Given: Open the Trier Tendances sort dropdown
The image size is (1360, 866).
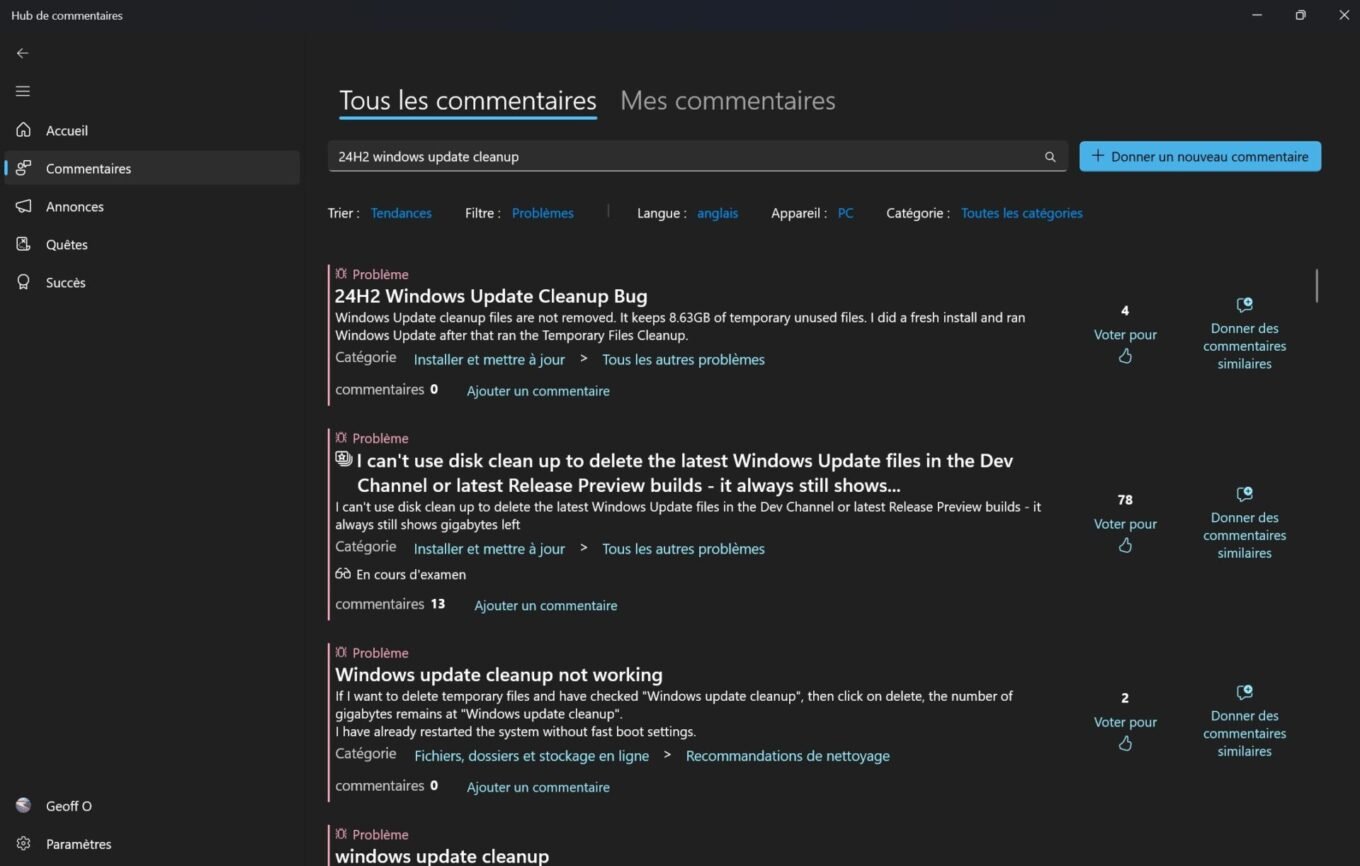Looking at the screenshot, I should tap(401, 213).
